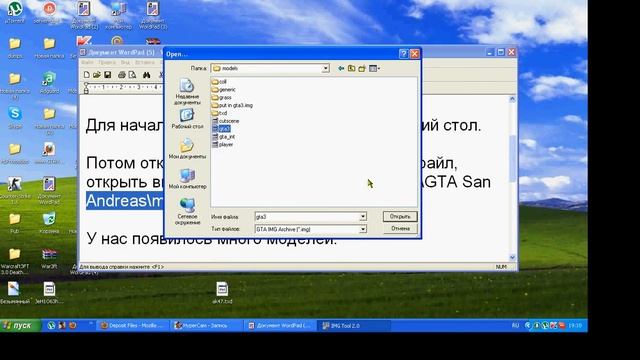Click the Find binoculars icon in WordPad
The image size is (640, 360).
(147, 75)
